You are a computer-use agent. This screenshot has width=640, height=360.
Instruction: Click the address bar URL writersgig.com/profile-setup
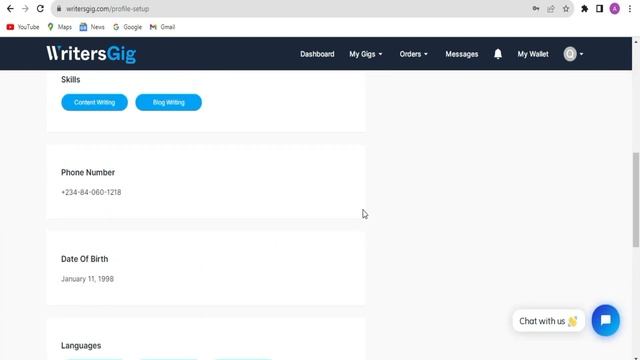(107, 9)
